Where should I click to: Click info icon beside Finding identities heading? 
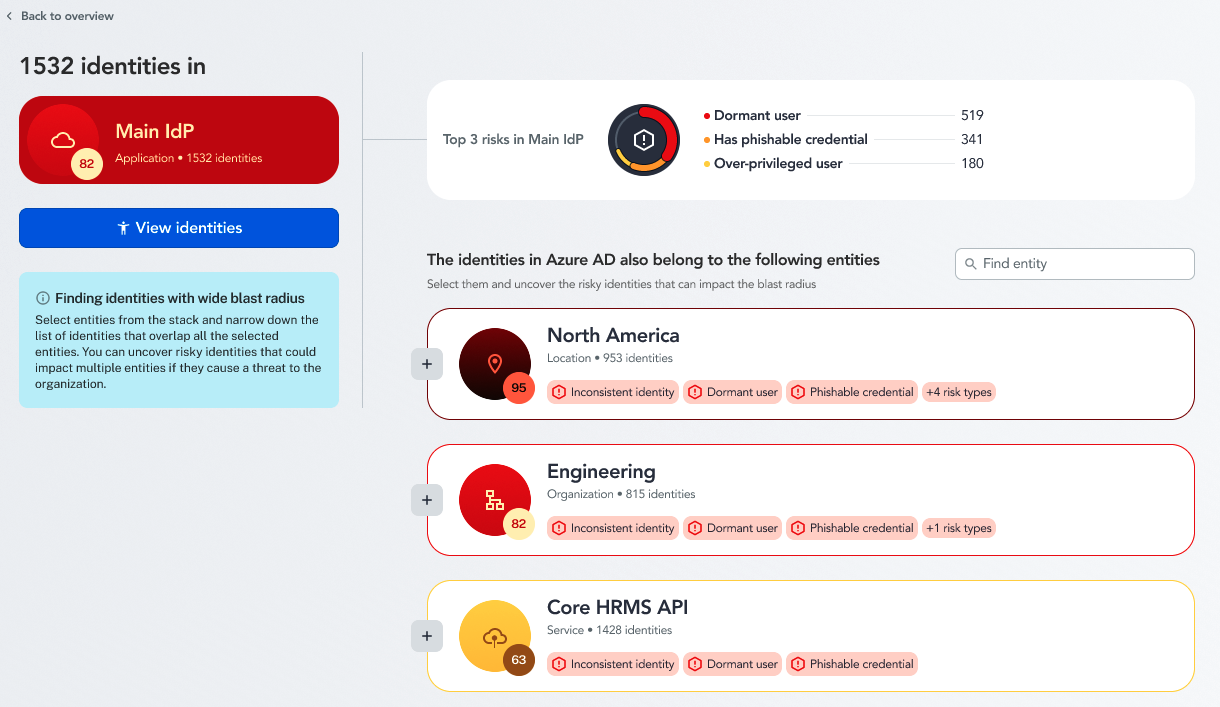pyautogui.click(x=43, y=298)
